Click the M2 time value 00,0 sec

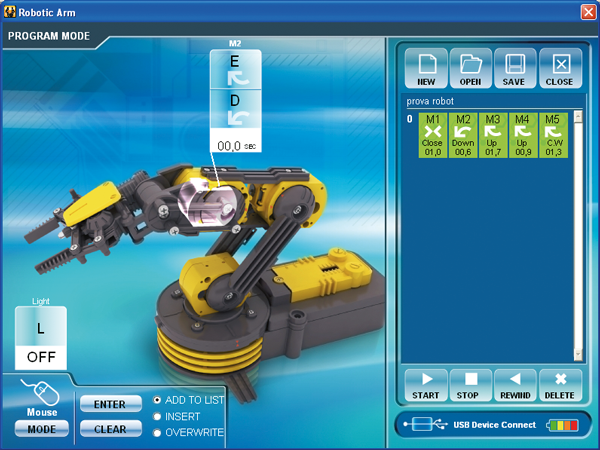click(x=235, y=145)
